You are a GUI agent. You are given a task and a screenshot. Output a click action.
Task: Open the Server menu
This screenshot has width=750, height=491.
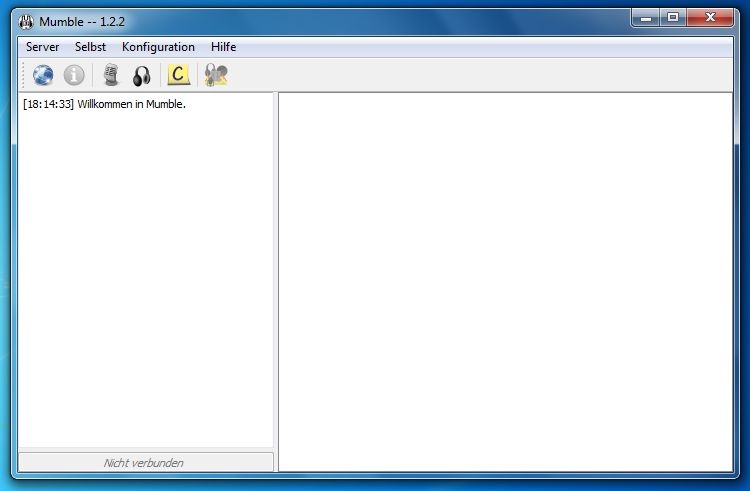[43, 47]
